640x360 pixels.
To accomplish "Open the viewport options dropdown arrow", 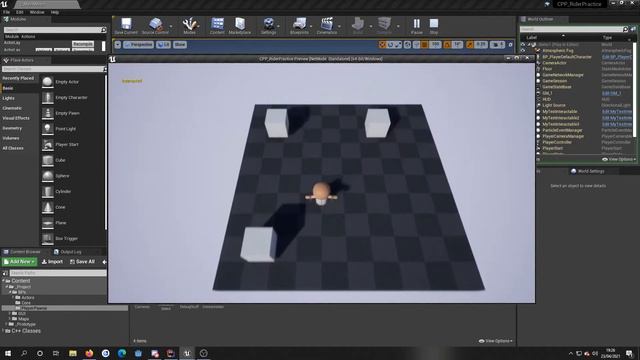I will pos(118,44).
